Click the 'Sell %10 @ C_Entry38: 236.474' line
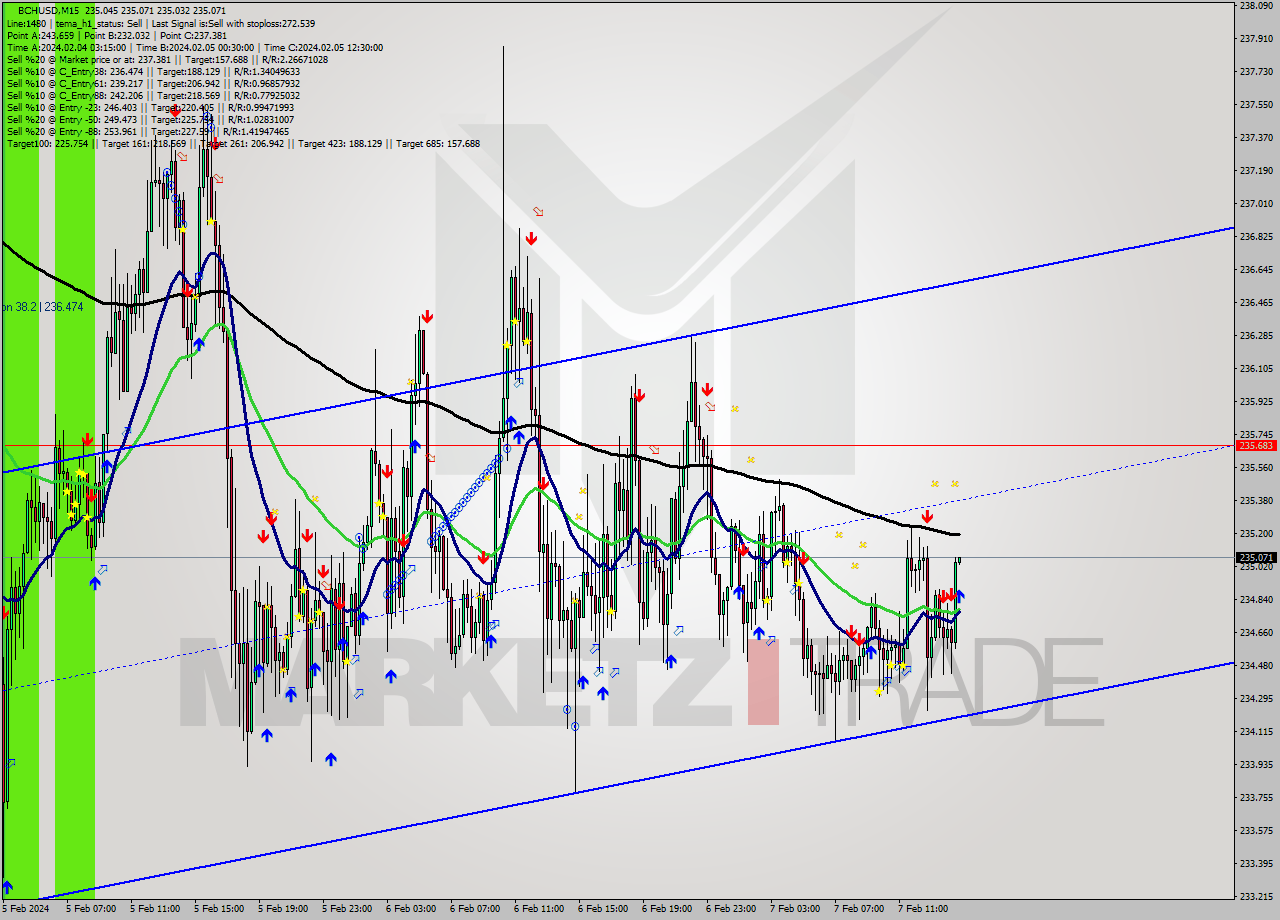The image size is (1280, 920). point(153,71)
